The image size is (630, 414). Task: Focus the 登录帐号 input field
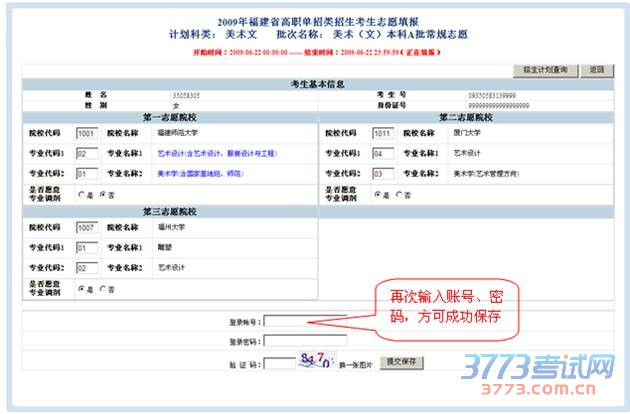[x=305, y=322]
